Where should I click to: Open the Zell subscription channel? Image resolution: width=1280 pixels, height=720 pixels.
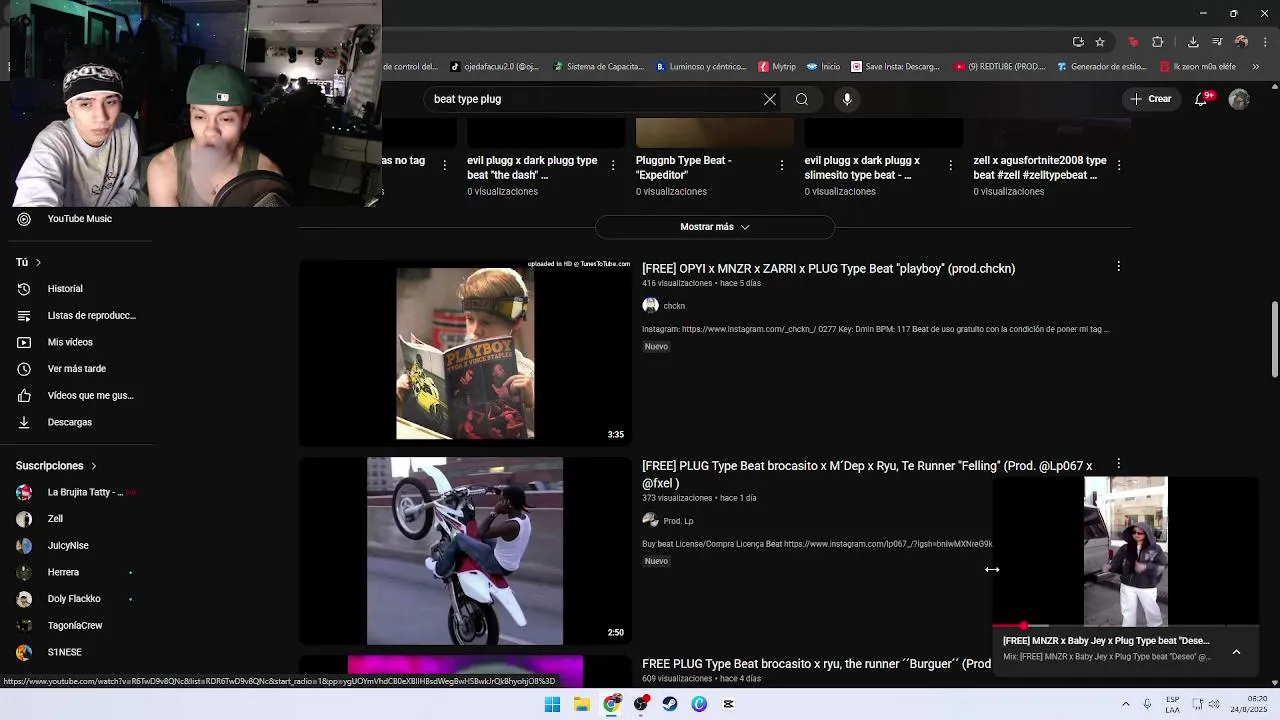coord(55,519)
